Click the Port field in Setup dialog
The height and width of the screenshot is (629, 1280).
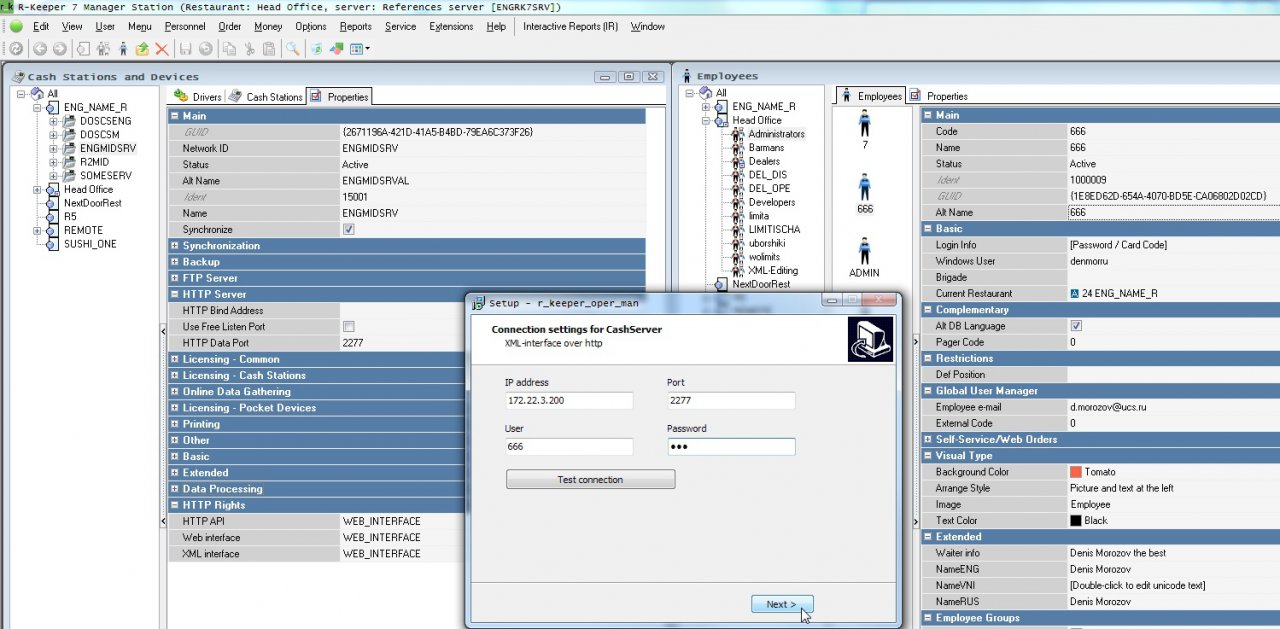click(x=731, y=401)
